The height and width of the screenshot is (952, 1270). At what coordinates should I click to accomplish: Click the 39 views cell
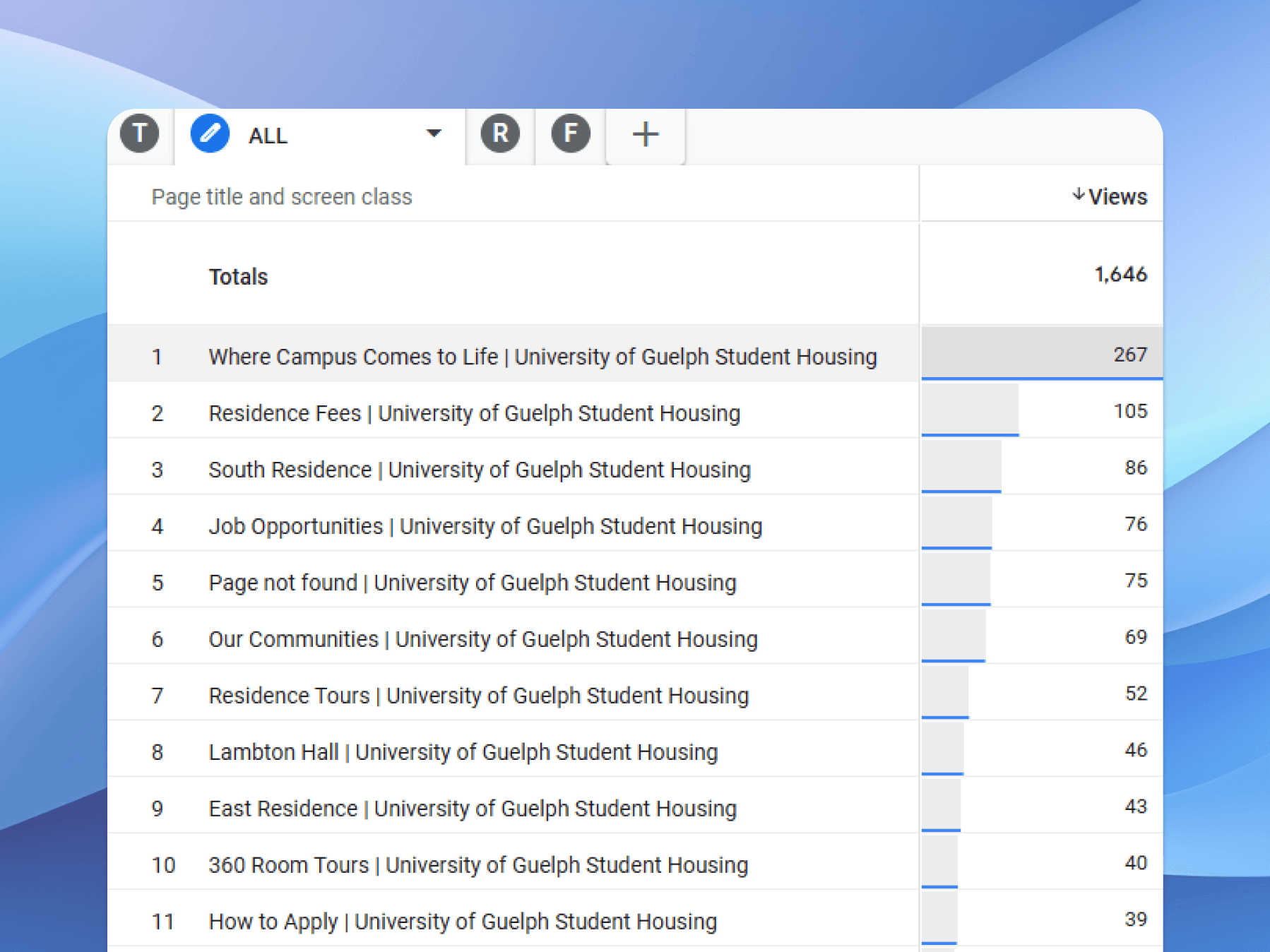pos(1042,919)
